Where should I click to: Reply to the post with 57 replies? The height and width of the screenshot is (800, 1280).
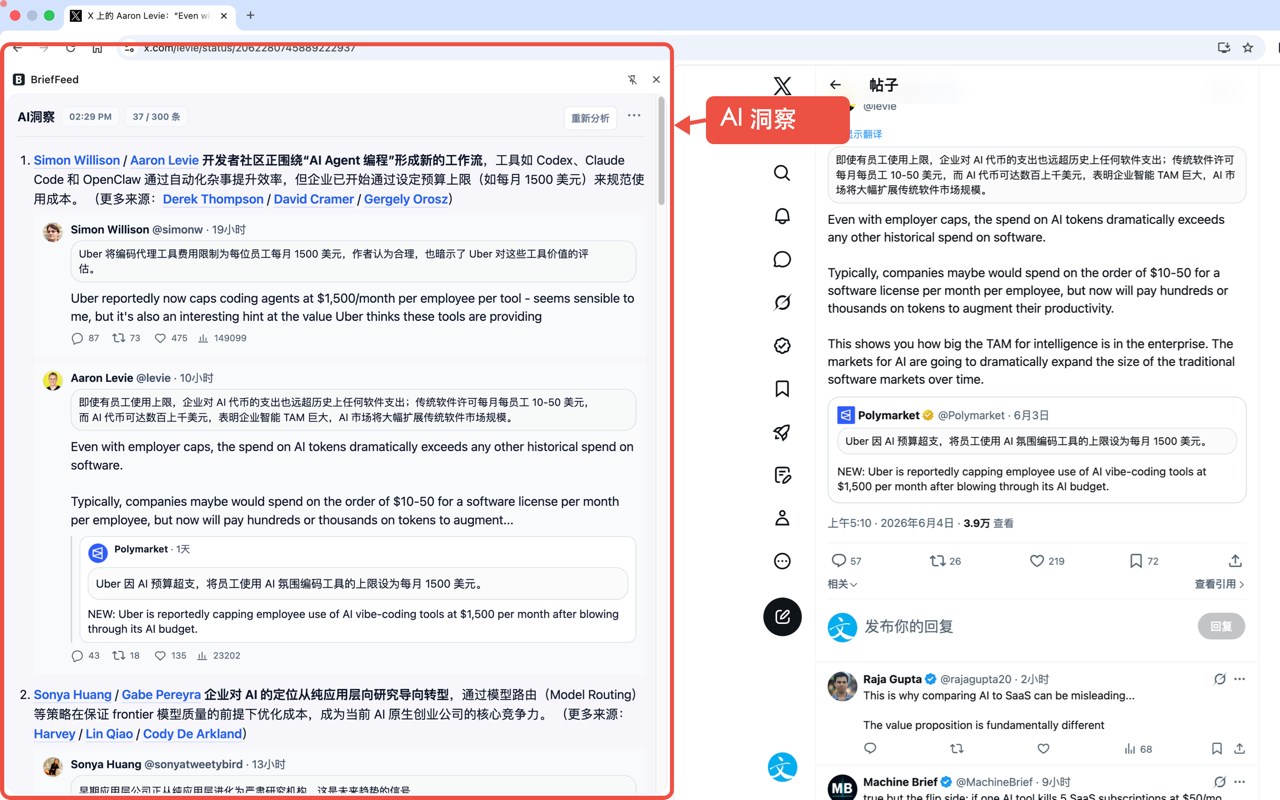point(839,561)
